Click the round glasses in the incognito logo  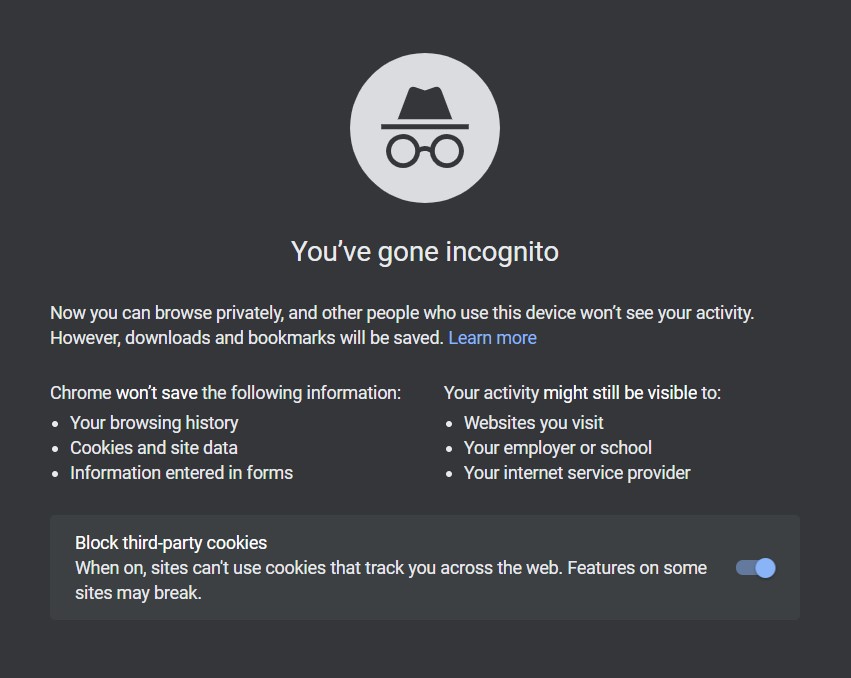[x=425, y=151]
